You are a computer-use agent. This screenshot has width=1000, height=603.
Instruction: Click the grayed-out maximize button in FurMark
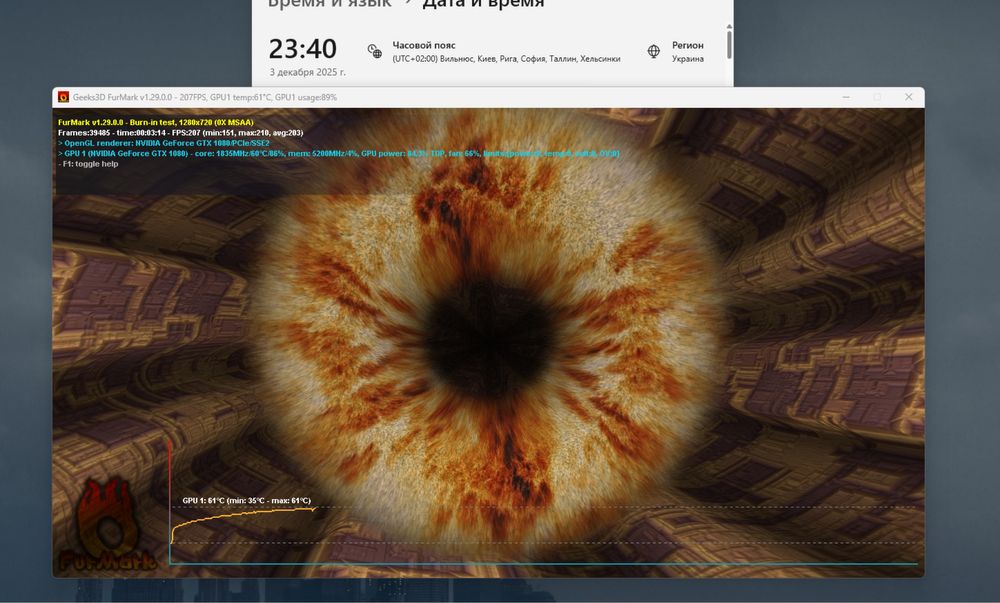click(x=877, y=97)
